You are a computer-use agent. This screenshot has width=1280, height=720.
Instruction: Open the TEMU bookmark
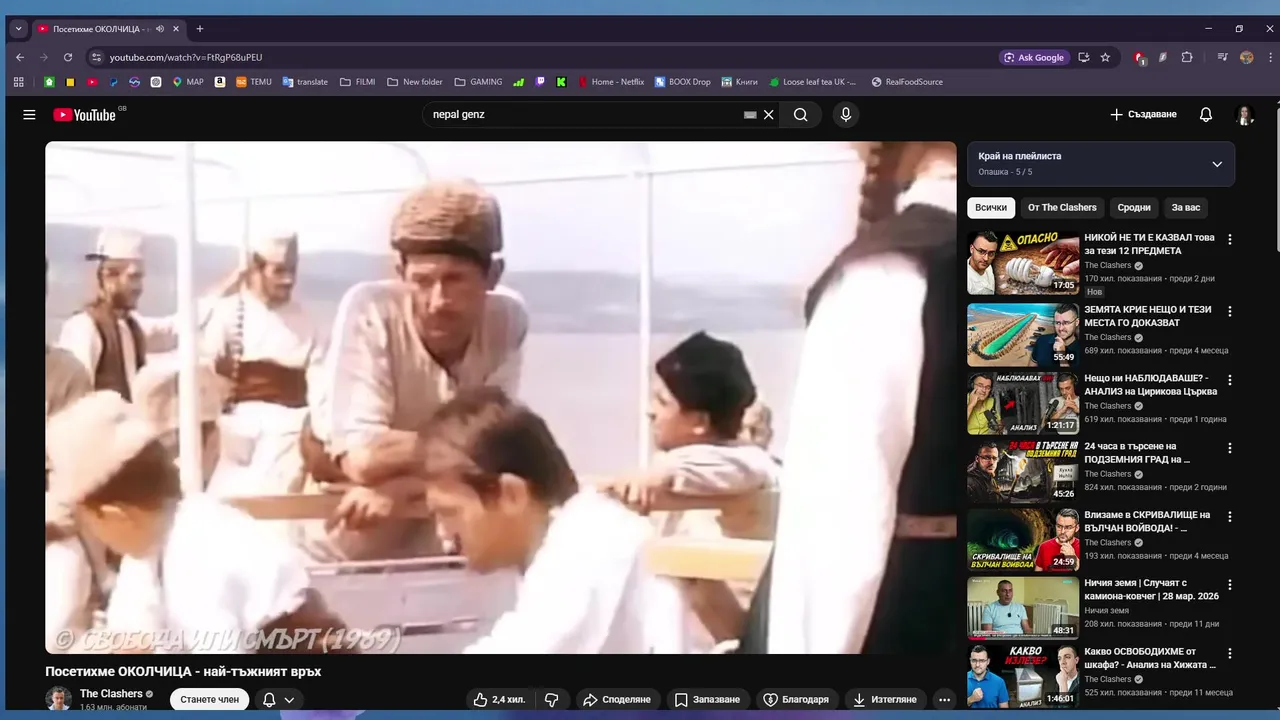coord(254,82)
